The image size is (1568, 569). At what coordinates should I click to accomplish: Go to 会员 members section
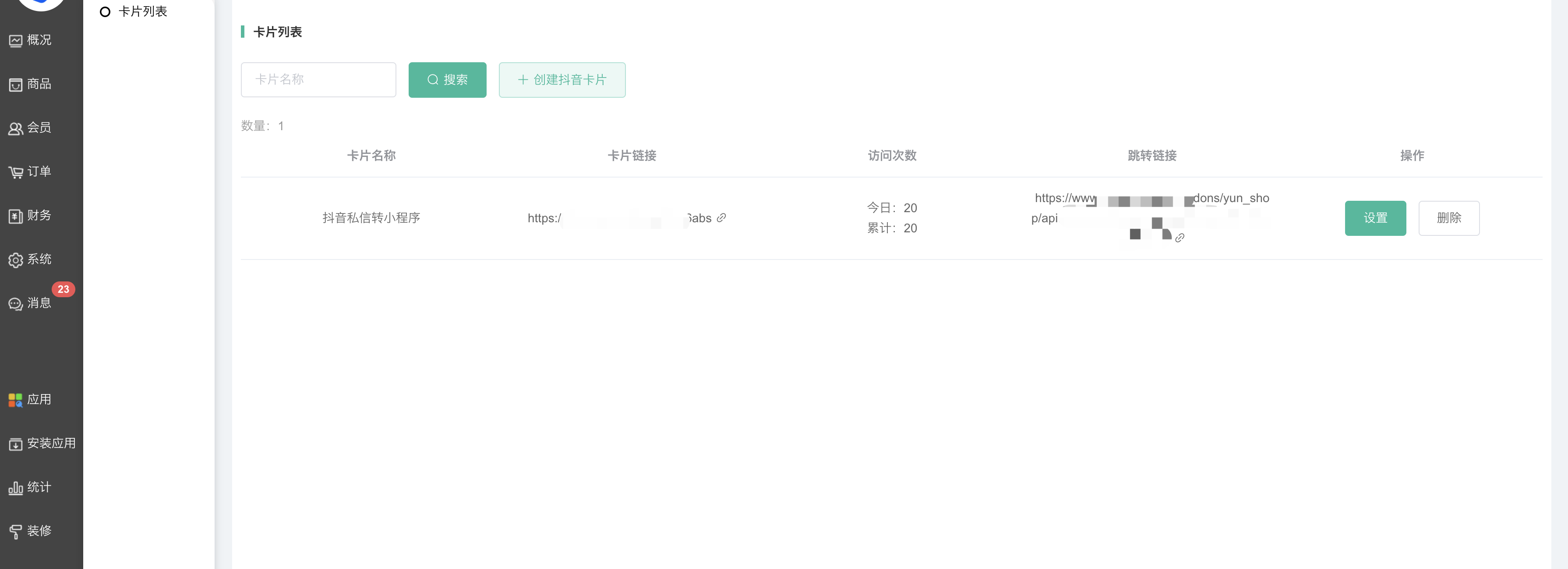[x=30, y=128]
